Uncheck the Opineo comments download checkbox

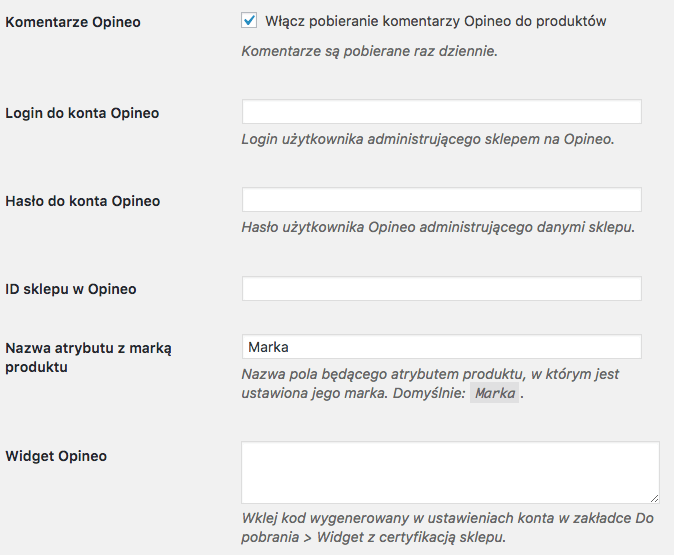tap(249, 20)
